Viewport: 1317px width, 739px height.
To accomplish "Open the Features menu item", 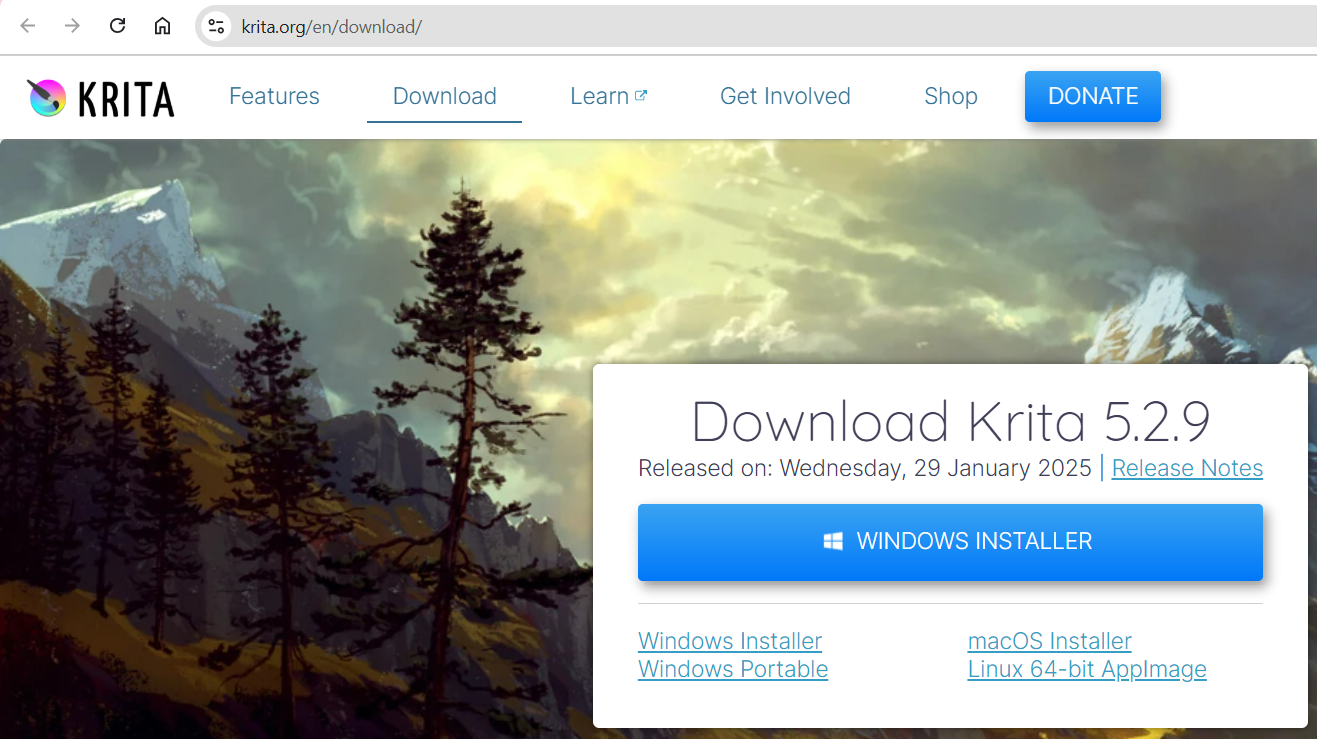I will coord(274,96).
